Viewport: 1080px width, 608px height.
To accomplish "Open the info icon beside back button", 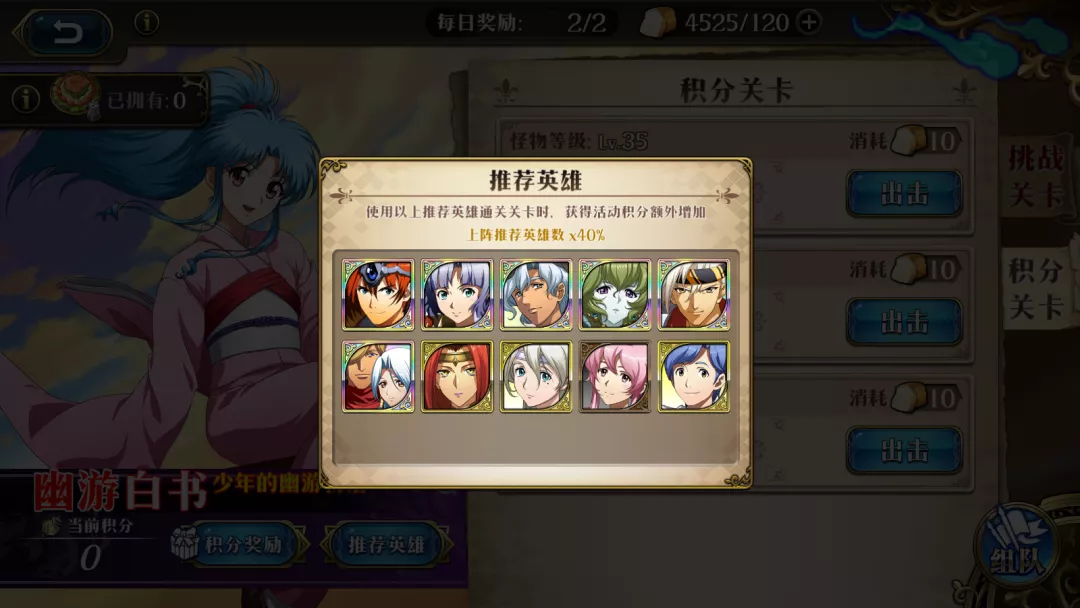I will click(x=146, y=23).
